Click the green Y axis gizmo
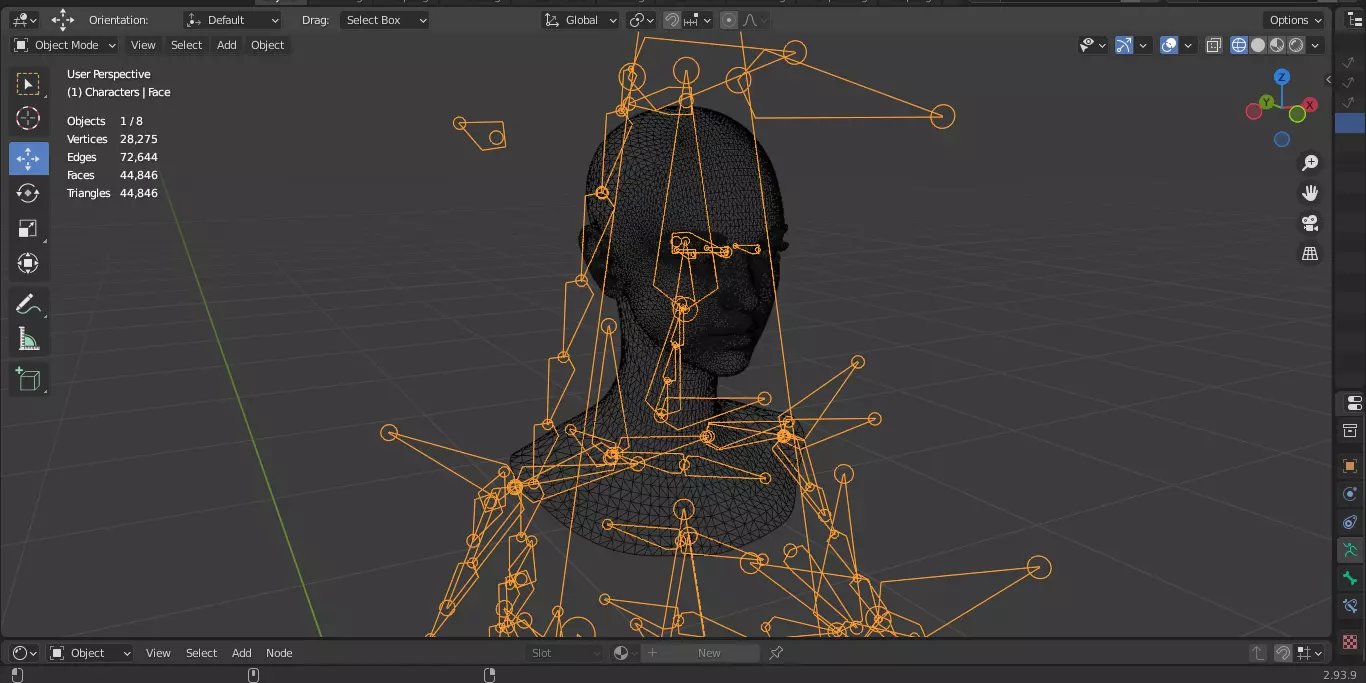Image resolution: width=1366 pixels, height=683 pixels. (x=1267, y=102)
